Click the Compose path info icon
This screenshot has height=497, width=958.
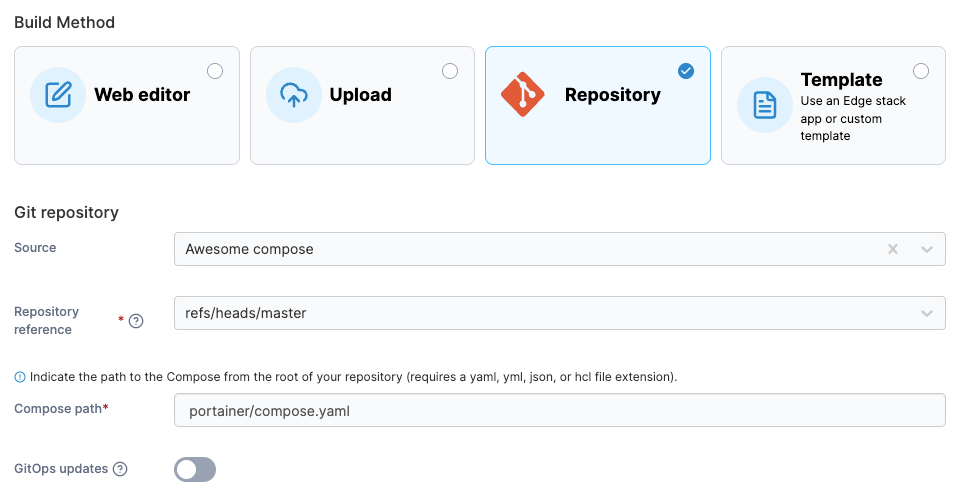pyautogui.click(x=20, y=377)
